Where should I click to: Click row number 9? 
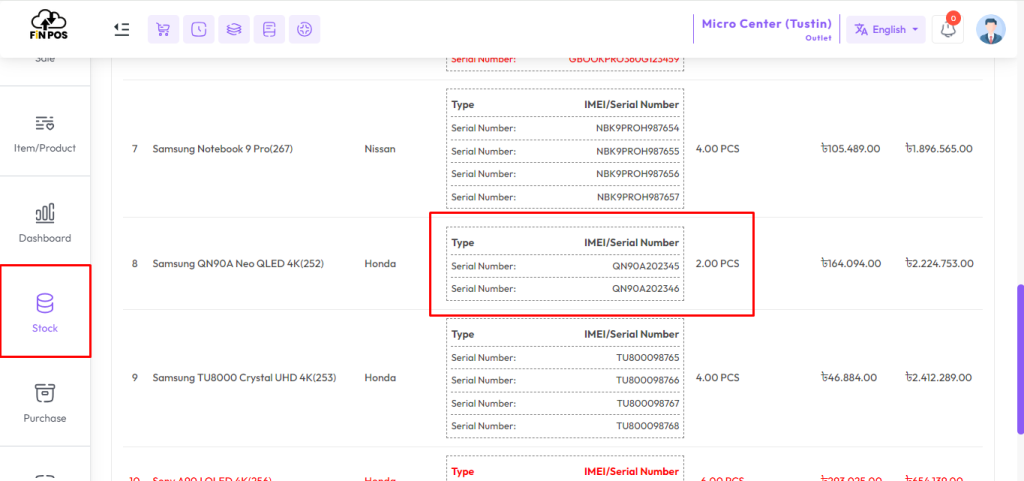pos(135,378)
